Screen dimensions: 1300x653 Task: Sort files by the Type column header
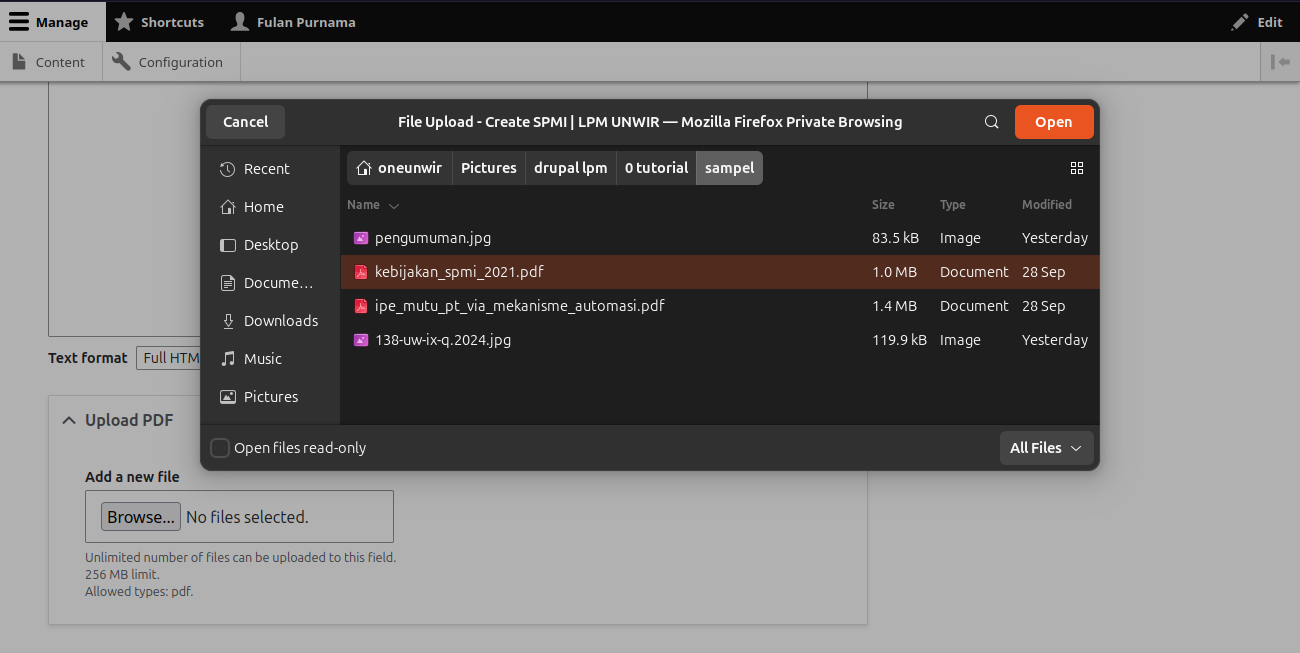(953, 205)
